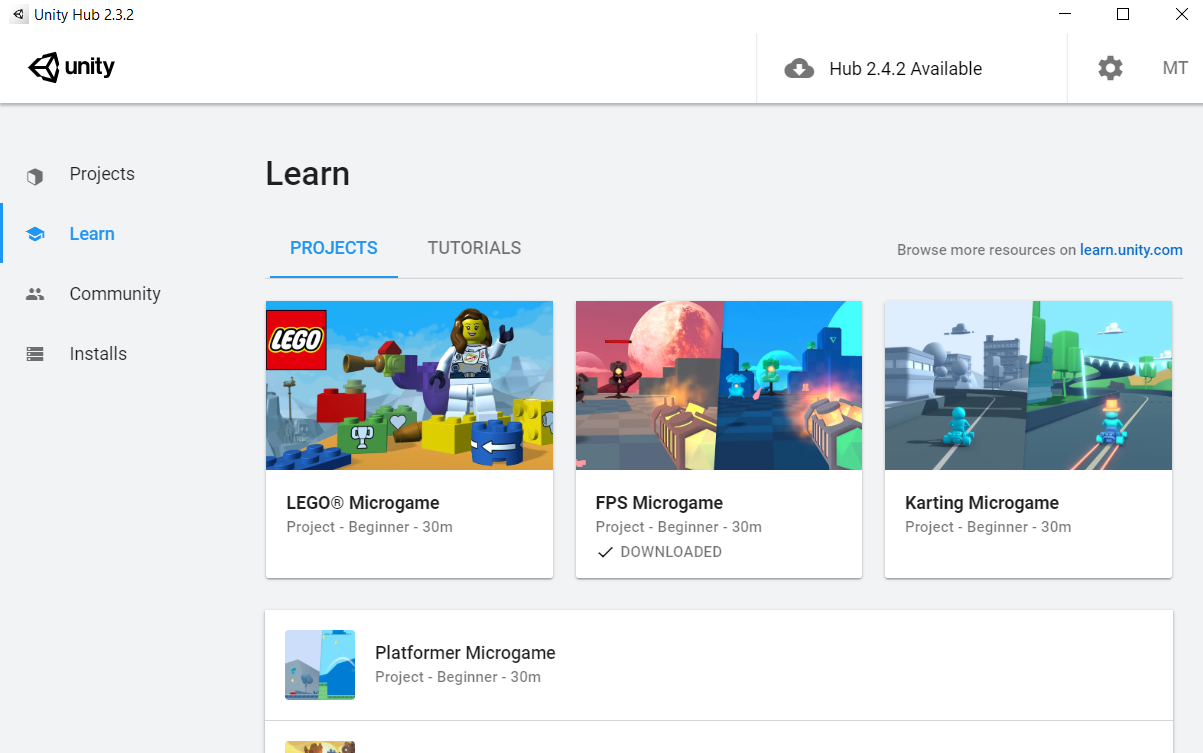Image resolution: width=1203 pixels, height=753 pixels.
Task: Click the Karting Microgame title
Action: tap(982, 503)
